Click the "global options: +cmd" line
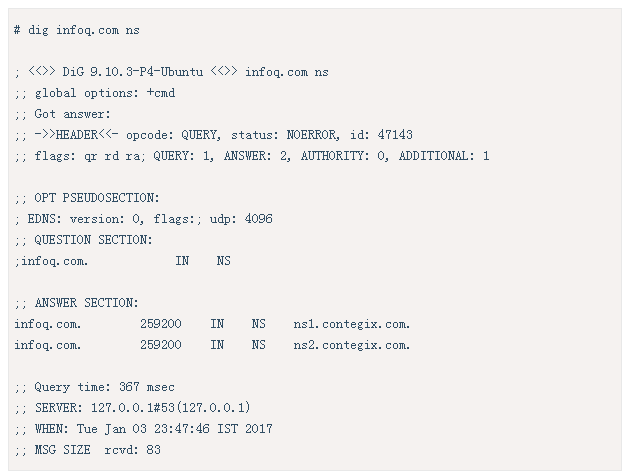Image resolution: width=630 pixels, height=475 pixels. (95, 93)
